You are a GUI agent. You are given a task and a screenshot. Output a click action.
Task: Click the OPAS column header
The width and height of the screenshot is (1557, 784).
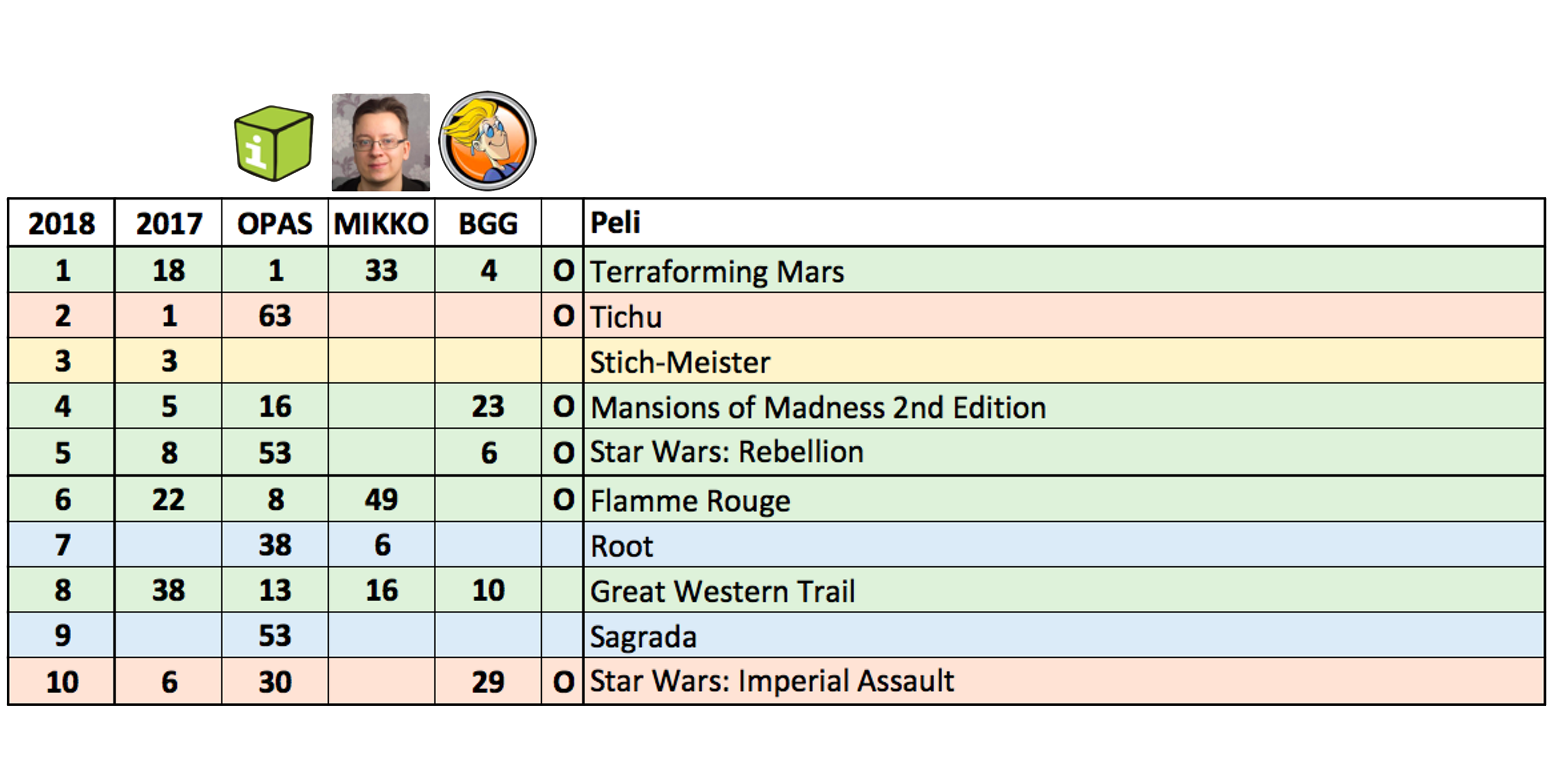pos(275,223)
